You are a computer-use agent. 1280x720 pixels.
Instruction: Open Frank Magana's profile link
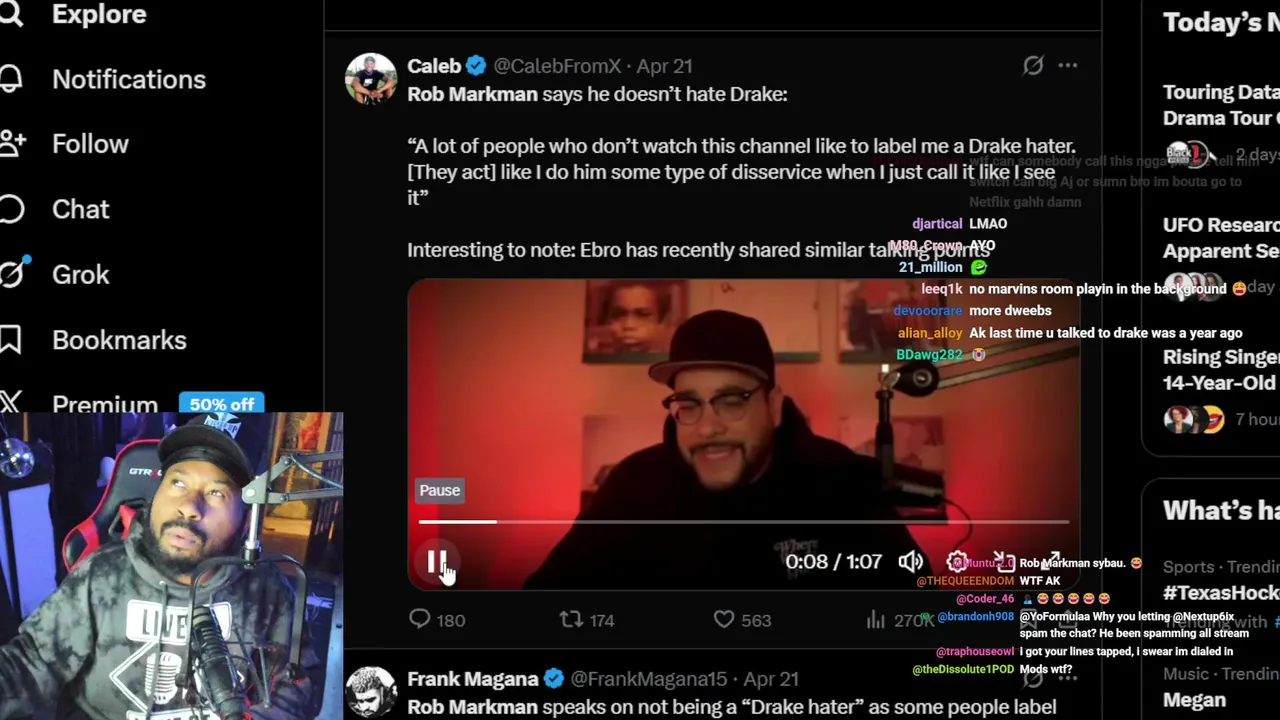coord(472,679)
